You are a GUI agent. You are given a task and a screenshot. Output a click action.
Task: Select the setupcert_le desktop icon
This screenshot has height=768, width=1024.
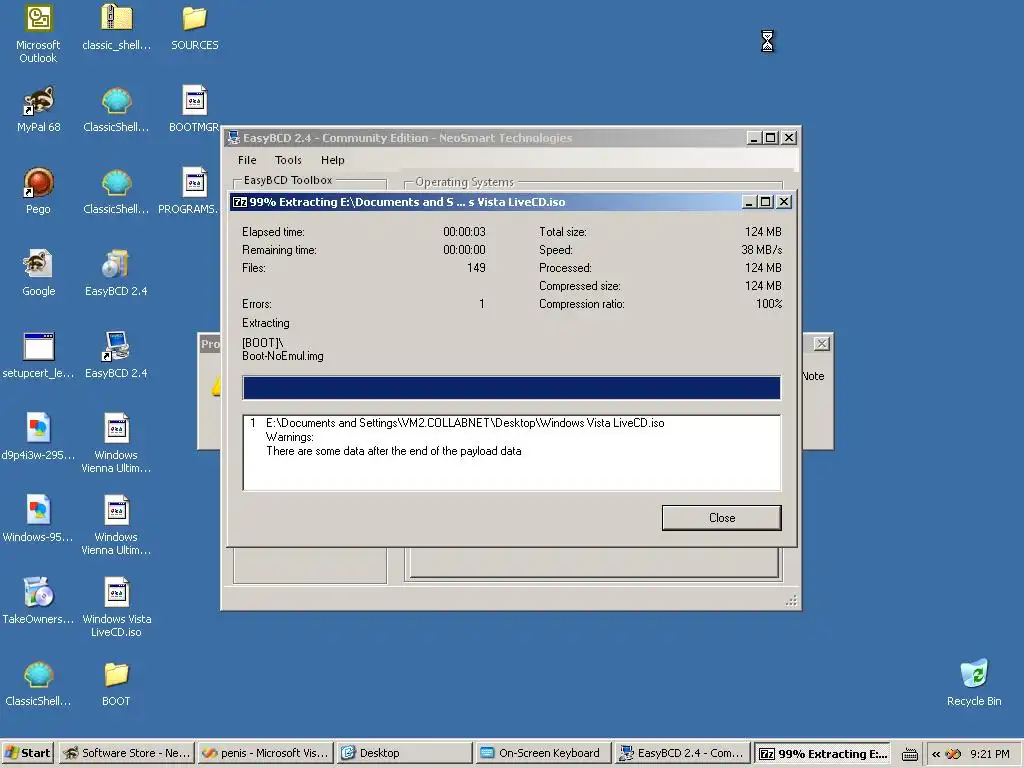[x=39, y=355]
